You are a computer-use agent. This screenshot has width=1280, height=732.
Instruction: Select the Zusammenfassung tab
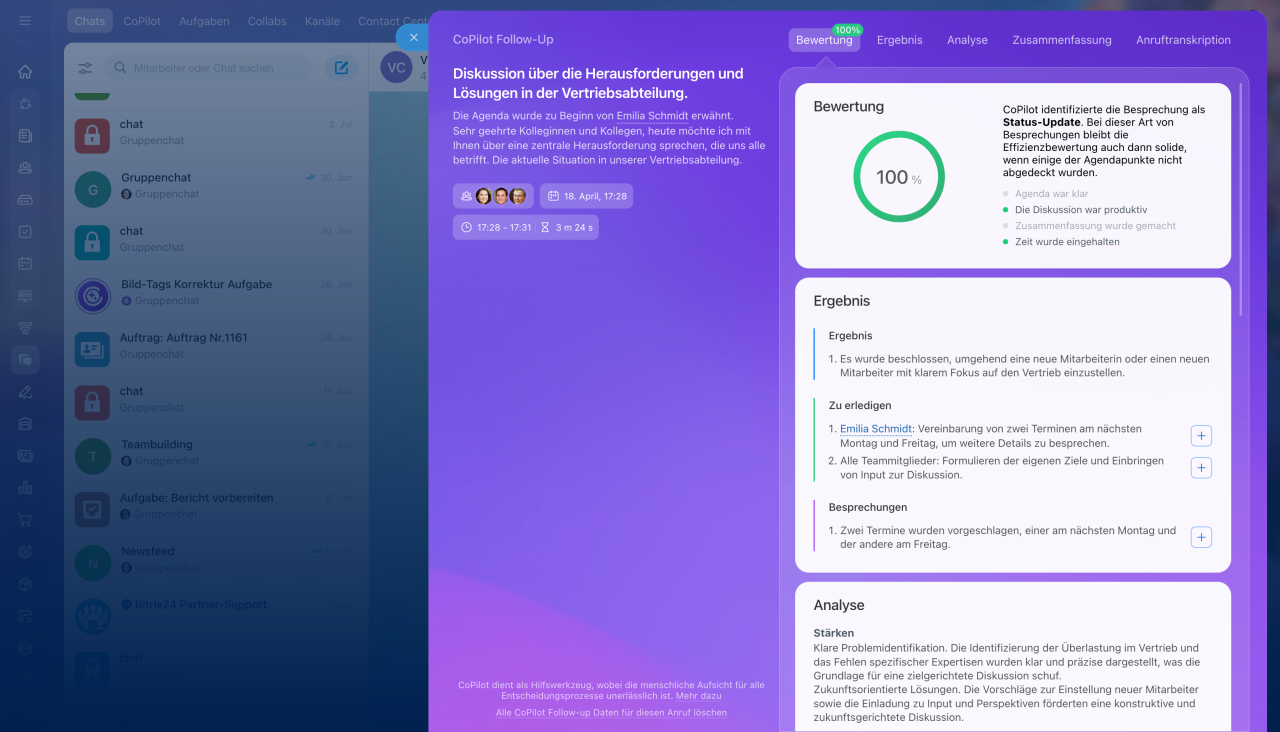(1061, 40)
